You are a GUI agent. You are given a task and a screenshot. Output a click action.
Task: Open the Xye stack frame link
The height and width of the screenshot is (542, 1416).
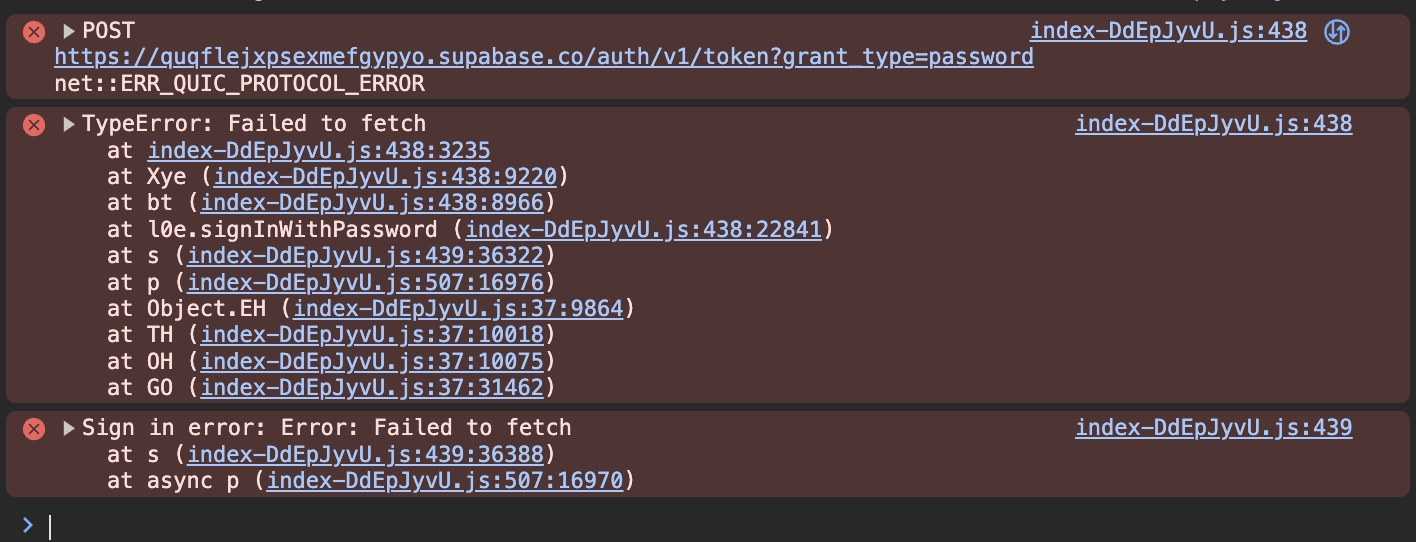pos(385,177)
